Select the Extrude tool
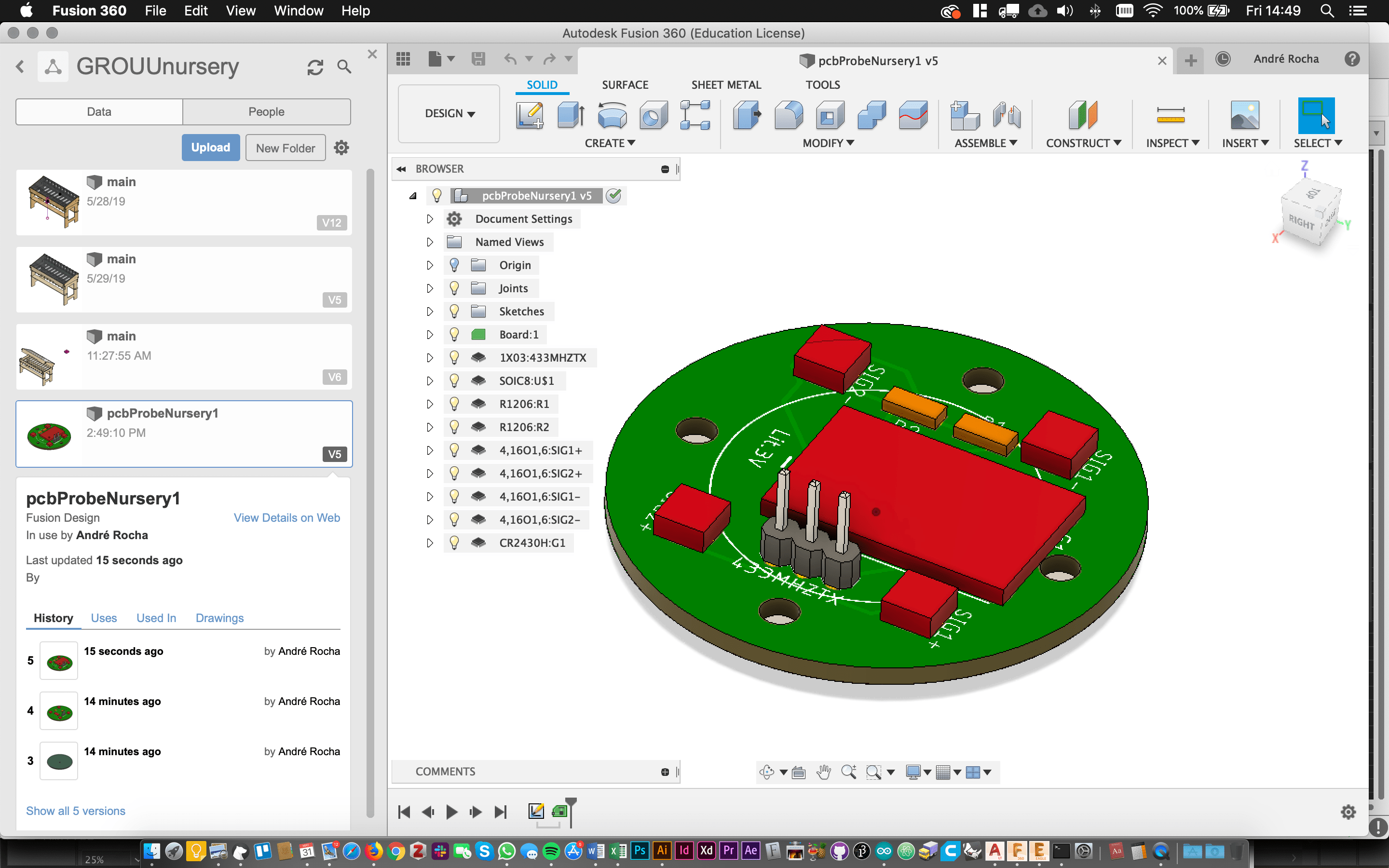1389x868 pixels. [x=571, y=115]
